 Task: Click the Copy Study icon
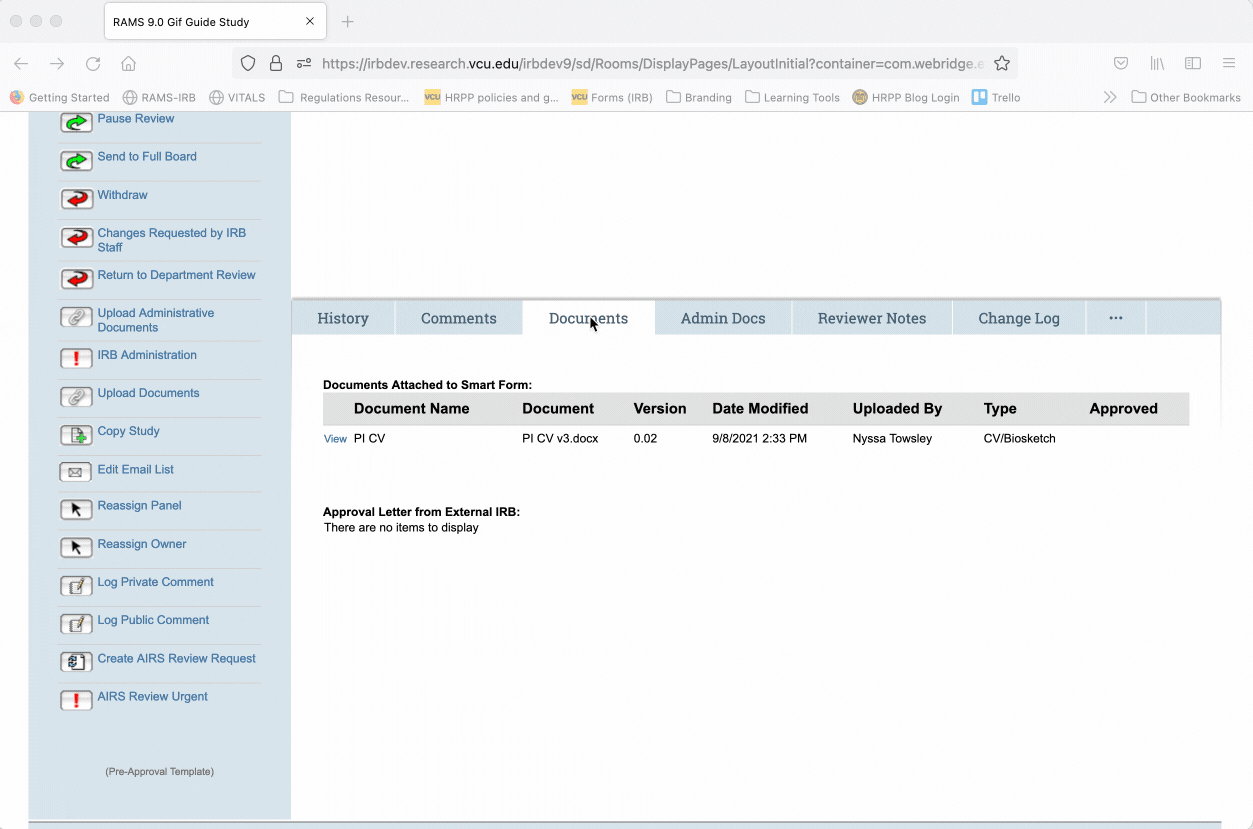click(76, 435)
